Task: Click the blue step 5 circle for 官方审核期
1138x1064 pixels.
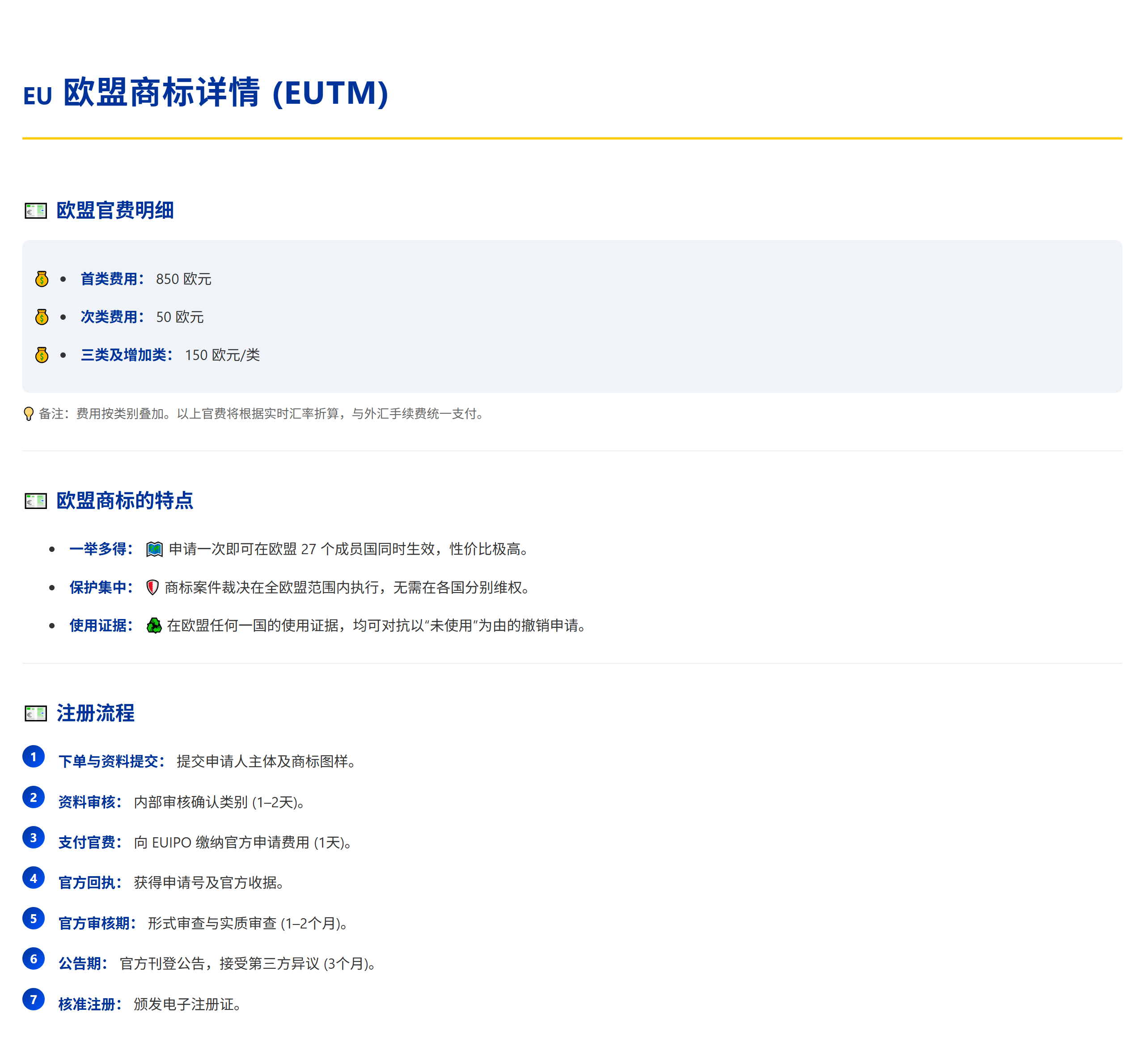Action: (x=33, y=919)
